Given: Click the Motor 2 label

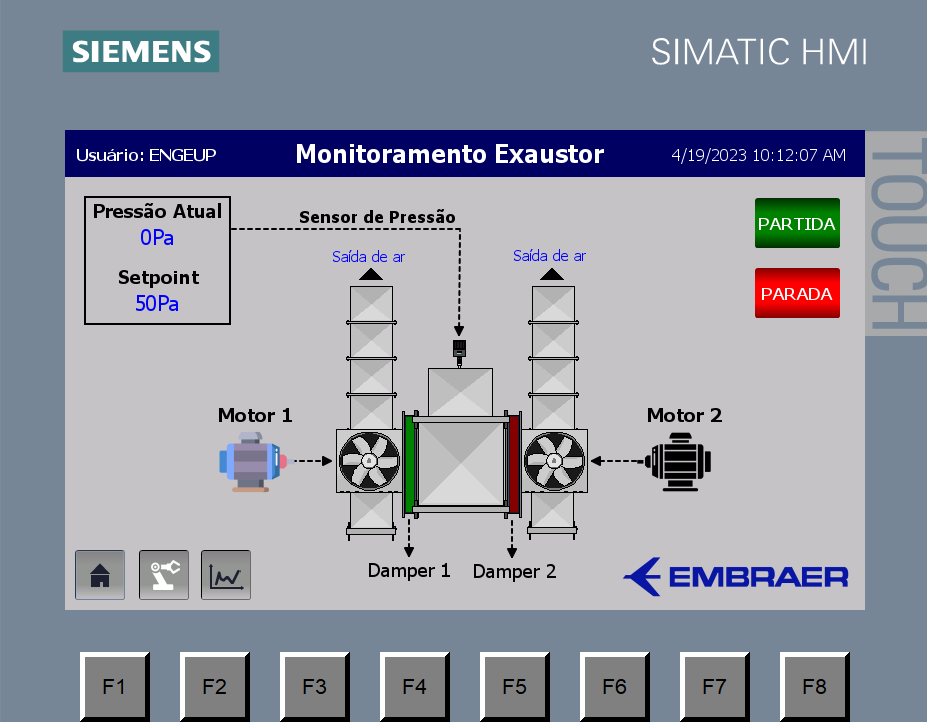Looking at the screenshot, I should (684, 415).
